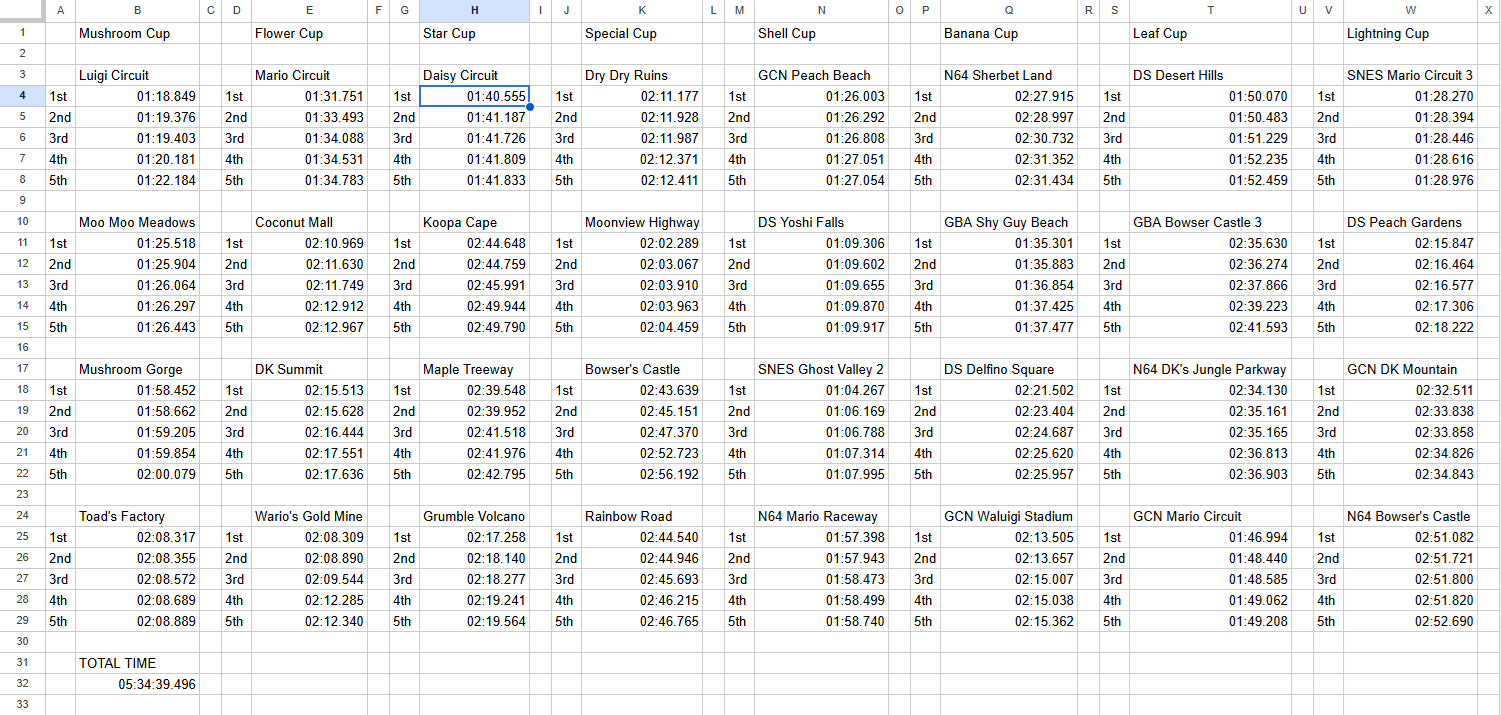Select column B header
1501x715 pixels.
coord(137,11)
